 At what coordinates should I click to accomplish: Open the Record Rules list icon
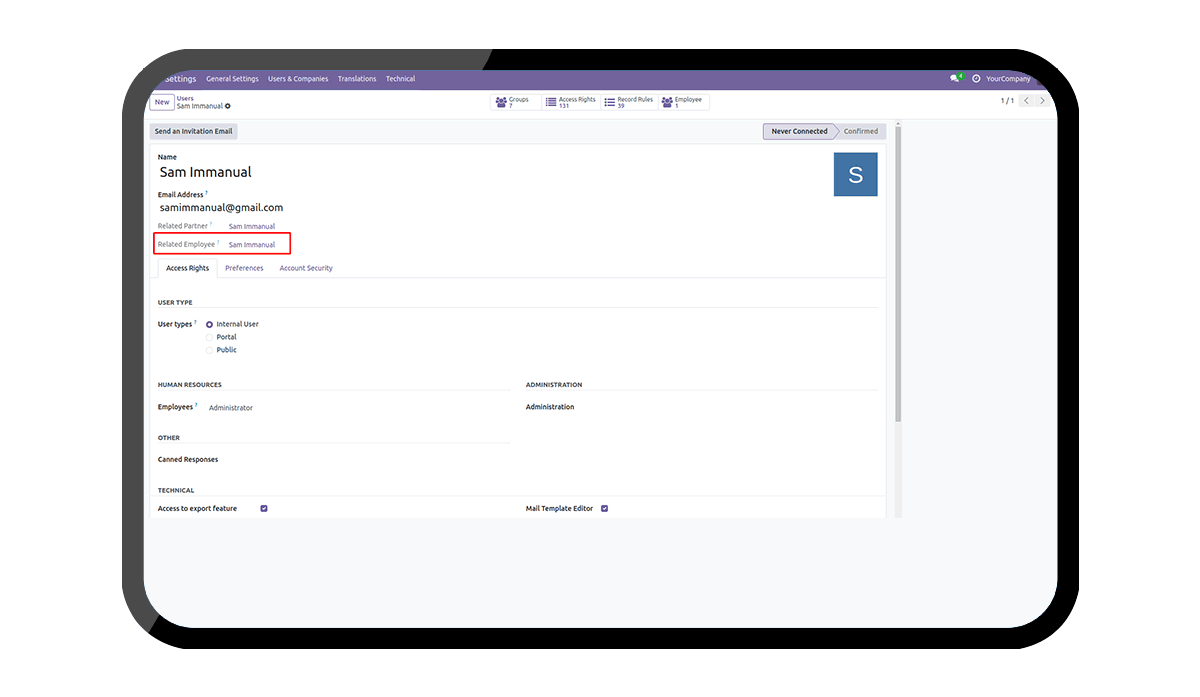click(x=610, y=102)
